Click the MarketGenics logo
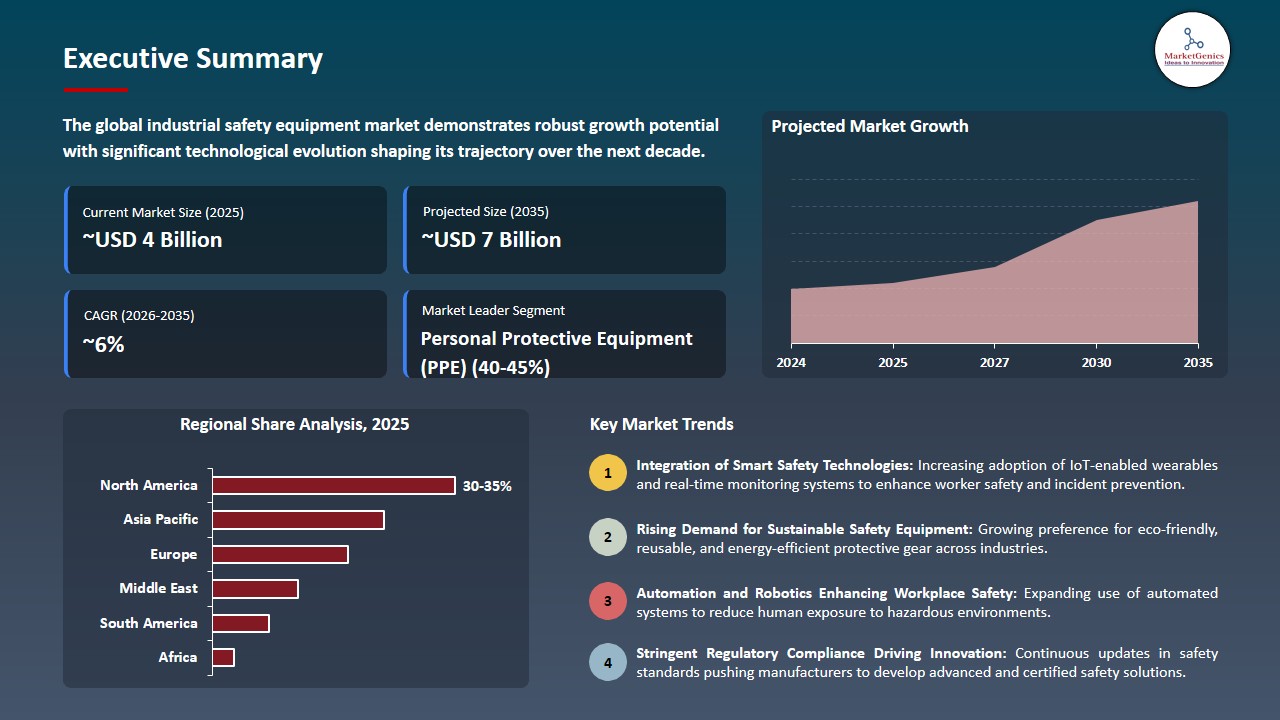This screenshot has width=1280, height=720. coord(1191,49)
